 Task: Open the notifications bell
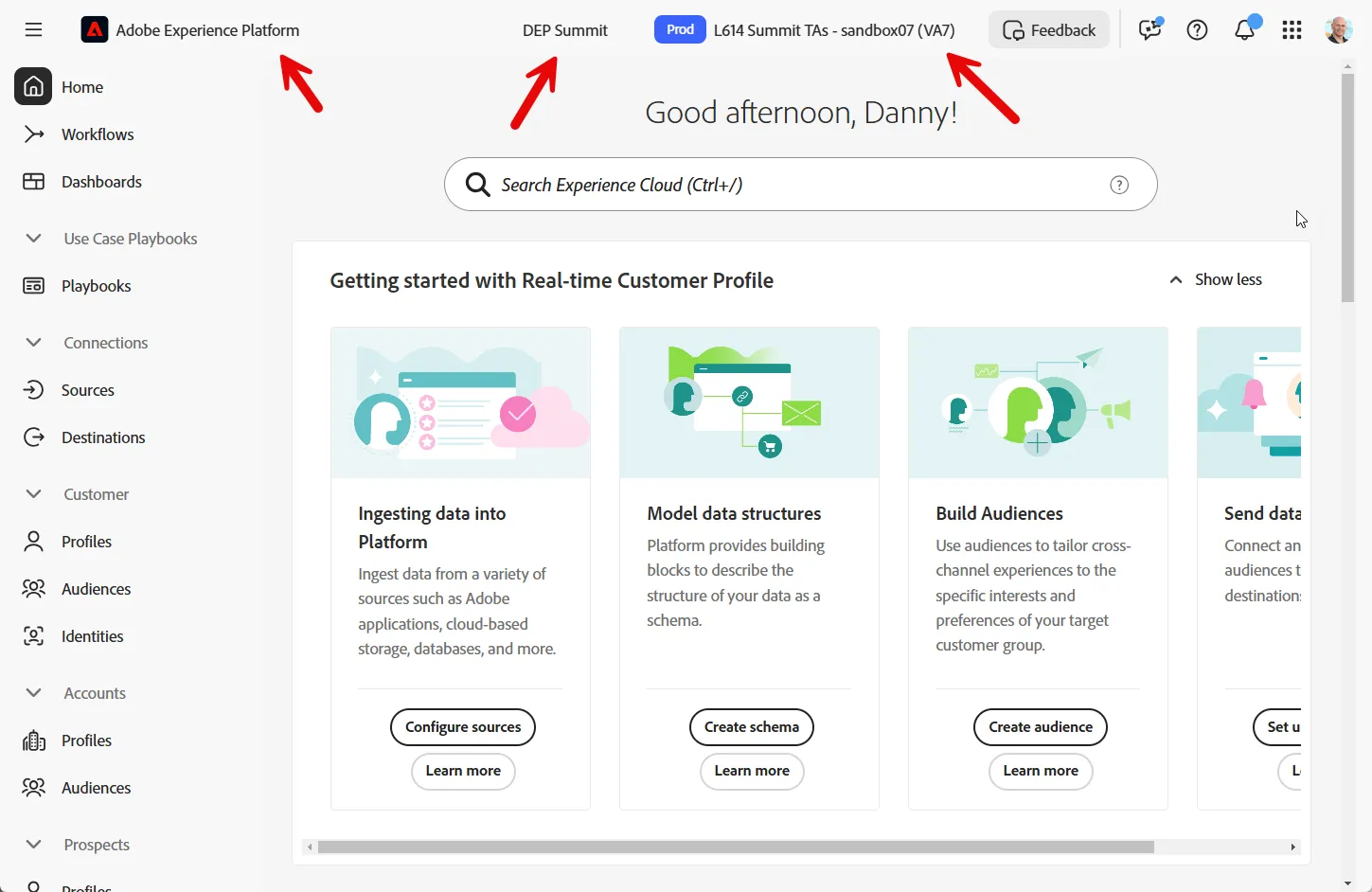point(1245,30)
